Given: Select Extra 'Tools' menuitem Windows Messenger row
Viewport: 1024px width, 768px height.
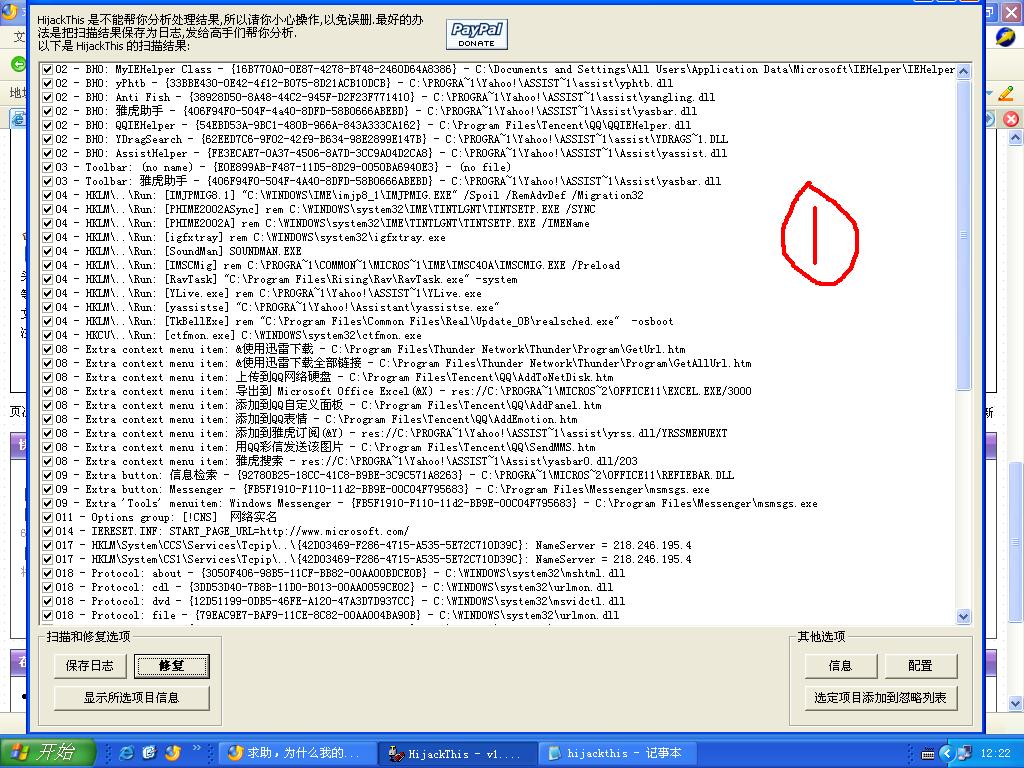Looking at the screenshot, I should (436, 504).
